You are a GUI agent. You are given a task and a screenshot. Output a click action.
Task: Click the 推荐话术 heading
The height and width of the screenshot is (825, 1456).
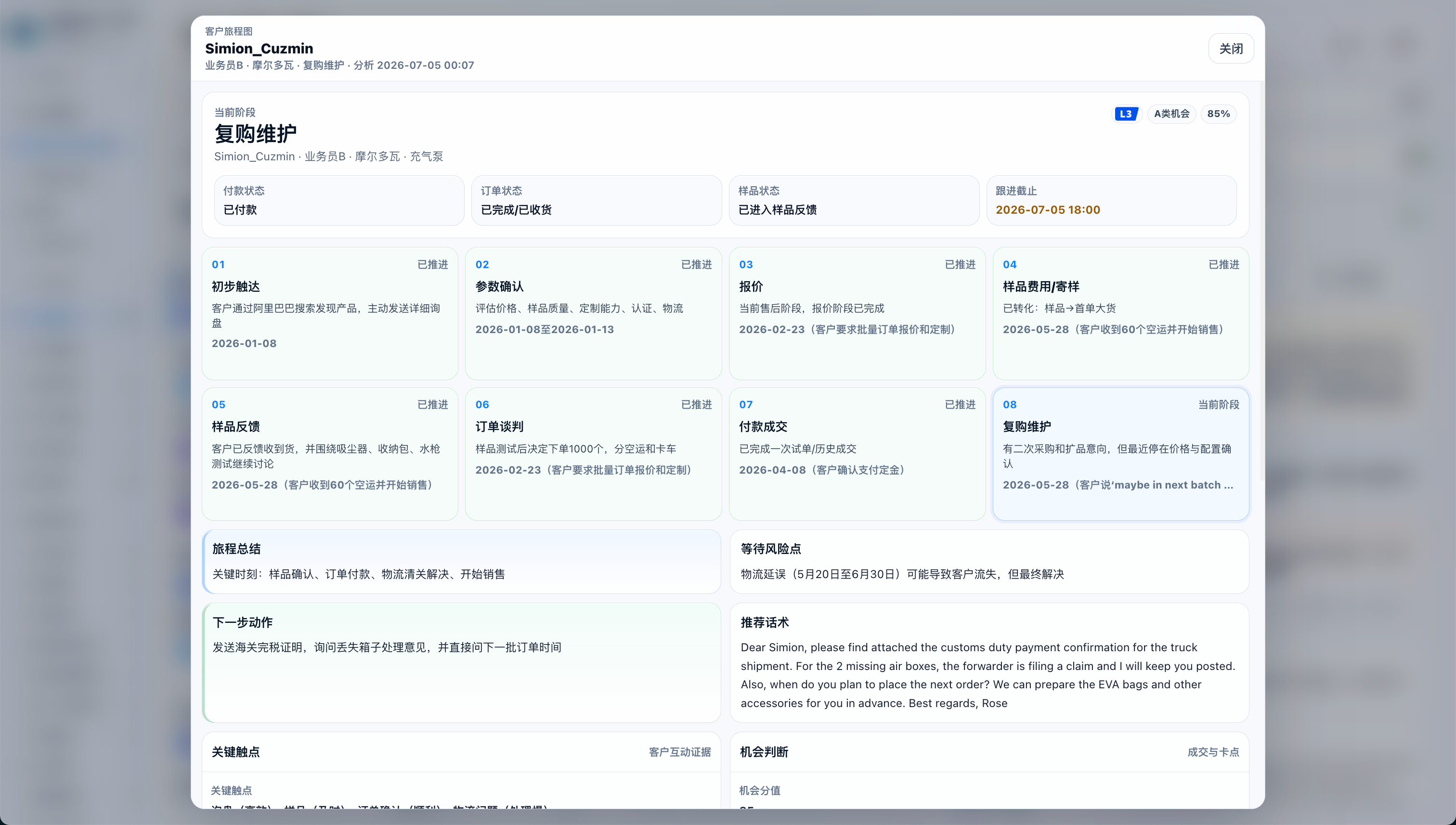765,623
